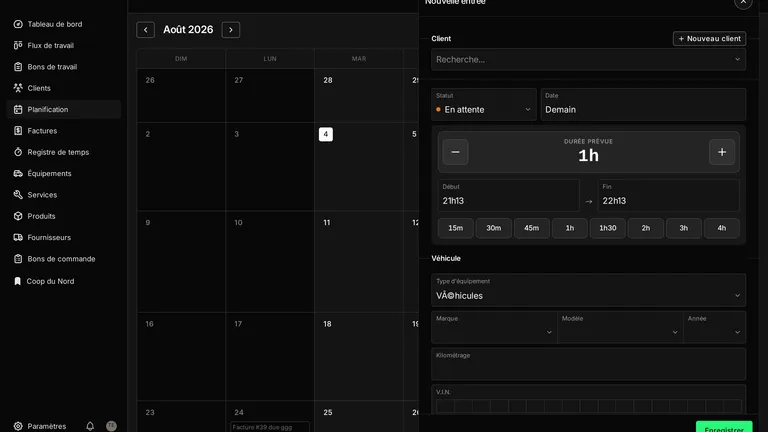Select day 25 in the calendar
Viewport: 768px width, 432px height.
click(328, 413)
